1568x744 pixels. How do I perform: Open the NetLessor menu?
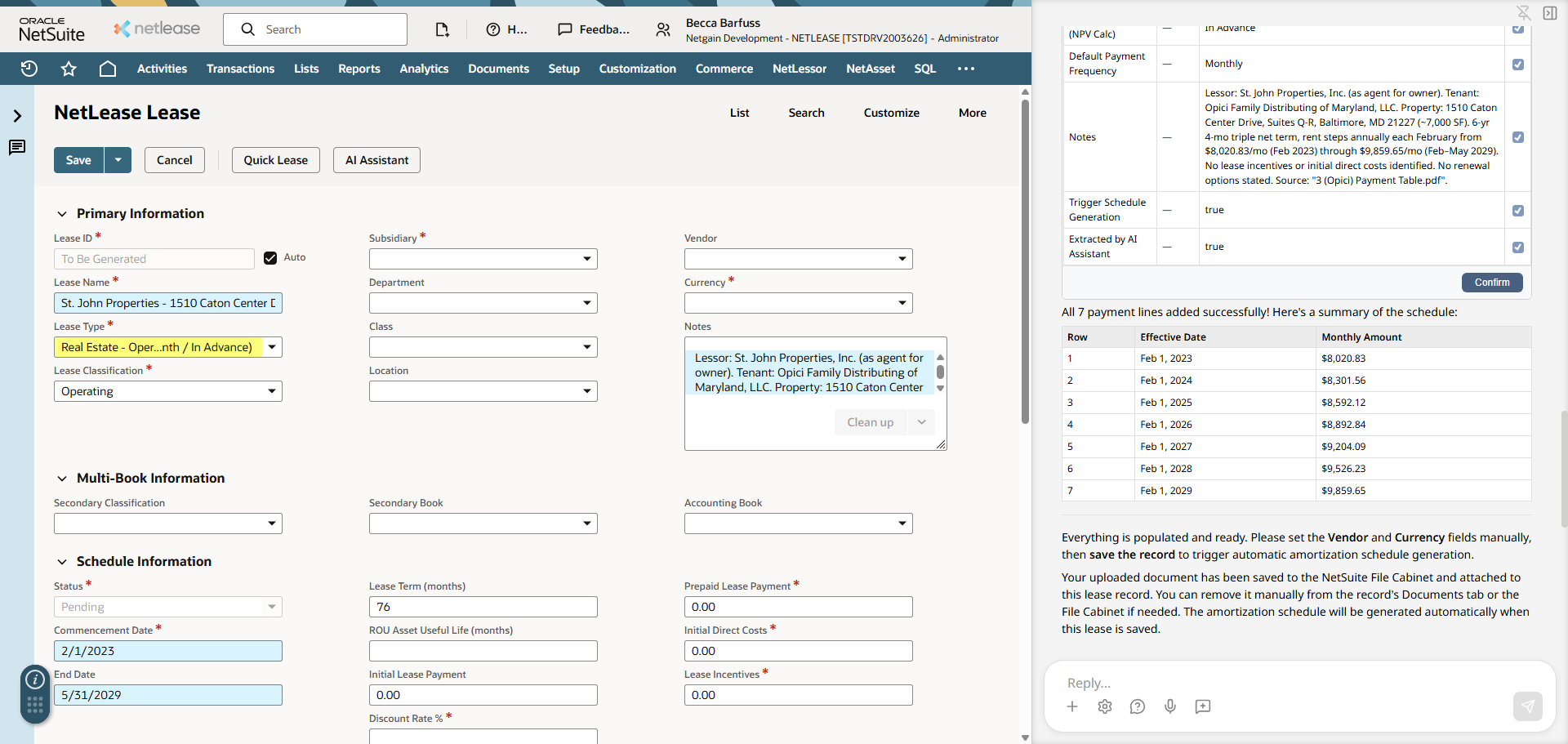coord(800,69)
